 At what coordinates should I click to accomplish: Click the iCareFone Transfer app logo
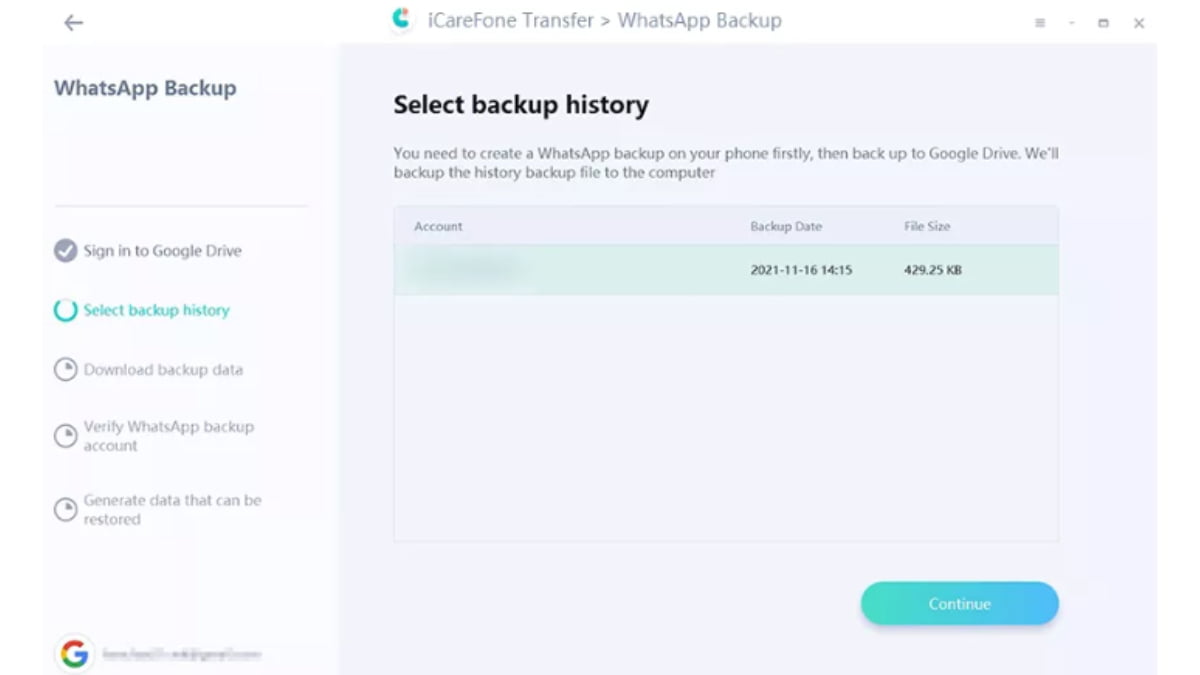coord(403,19)
